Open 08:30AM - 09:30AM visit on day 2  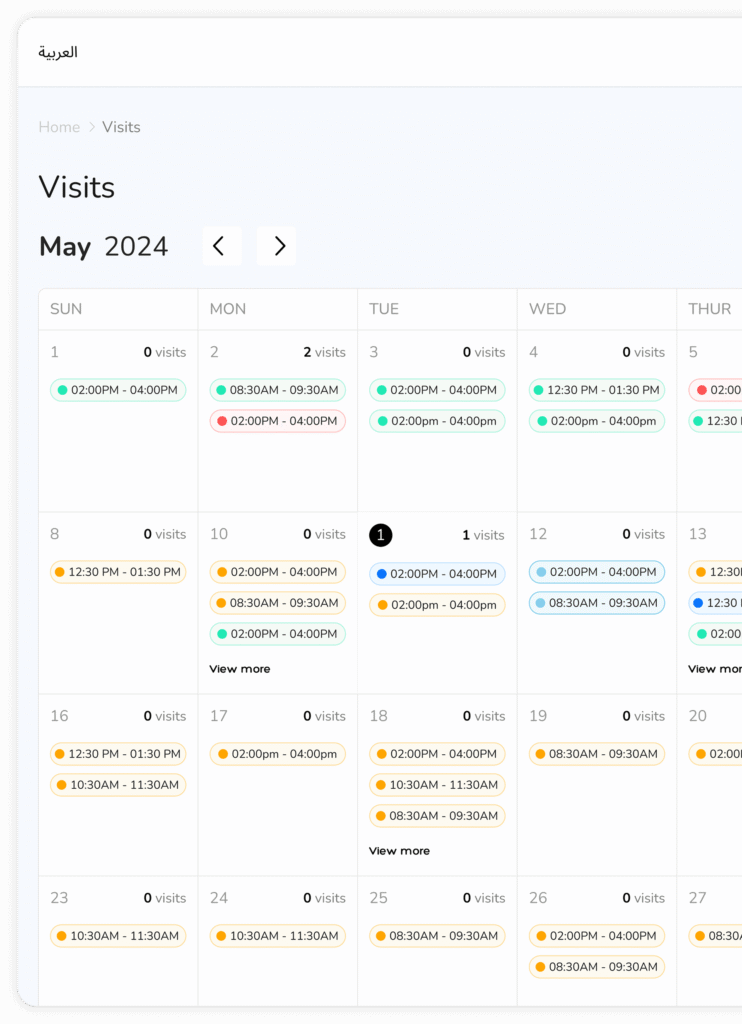coord(277,390)
